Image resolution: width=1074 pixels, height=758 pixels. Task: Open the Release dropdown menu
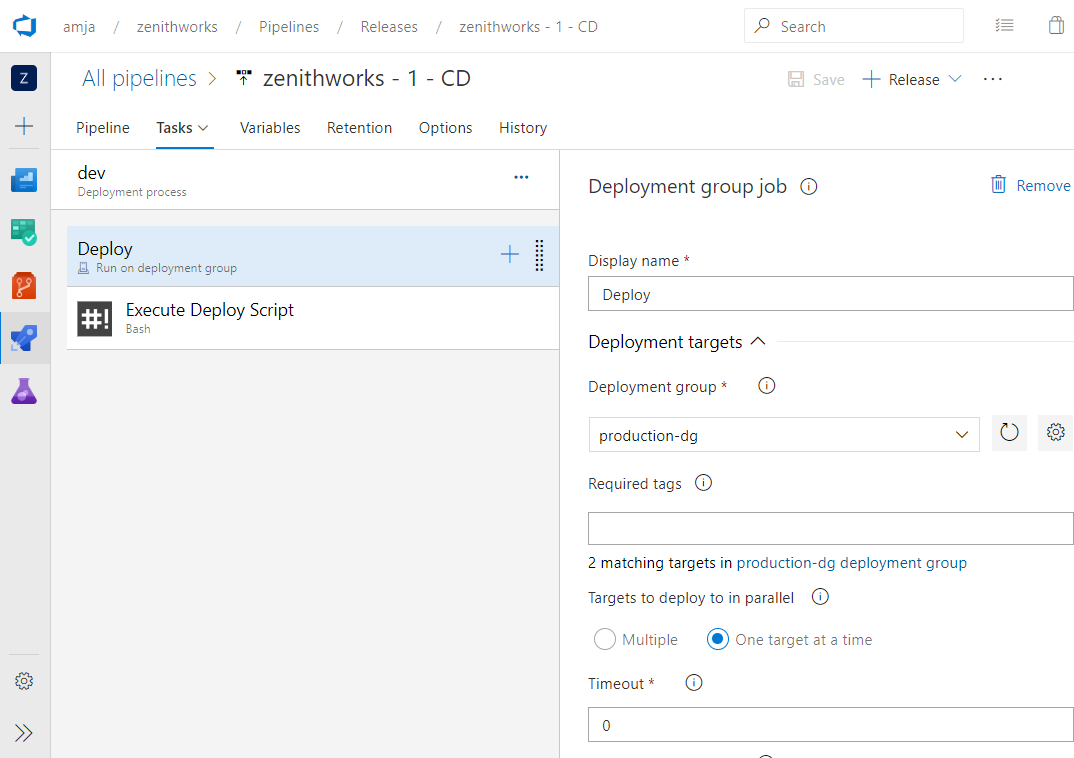[954, 79]
